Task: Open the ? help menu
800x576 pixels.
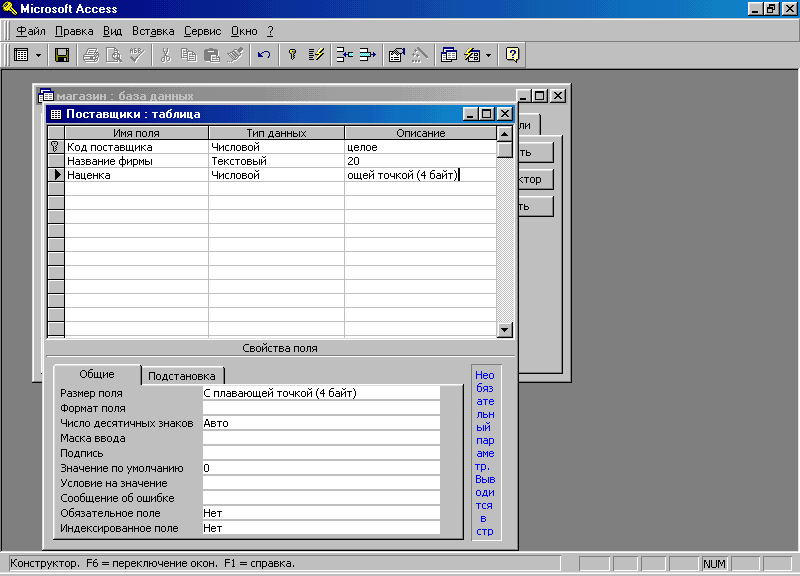Action: pos(270,31)
